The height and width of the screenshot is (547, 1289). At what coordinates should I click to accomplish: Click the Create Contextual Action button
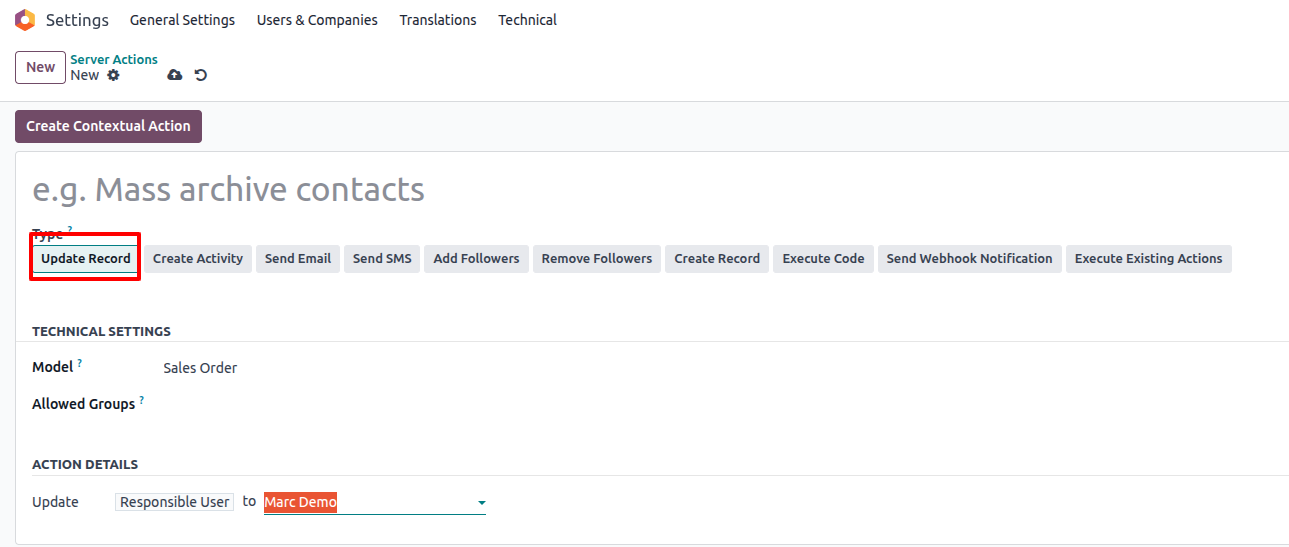pyautogui.click(x=108, y=126)
